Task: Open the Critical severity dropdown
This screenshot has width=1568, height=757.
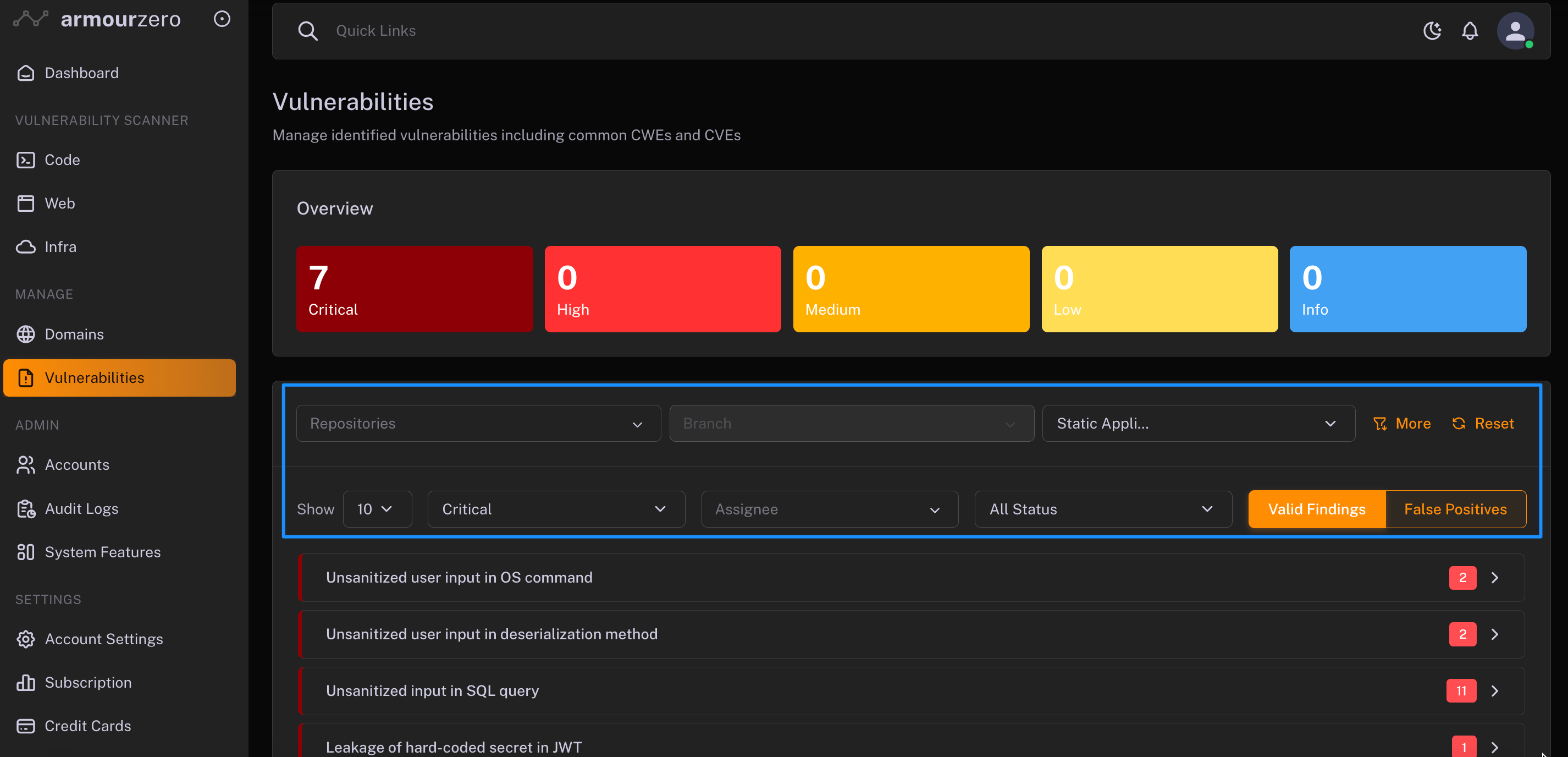Action: point(555,509)
